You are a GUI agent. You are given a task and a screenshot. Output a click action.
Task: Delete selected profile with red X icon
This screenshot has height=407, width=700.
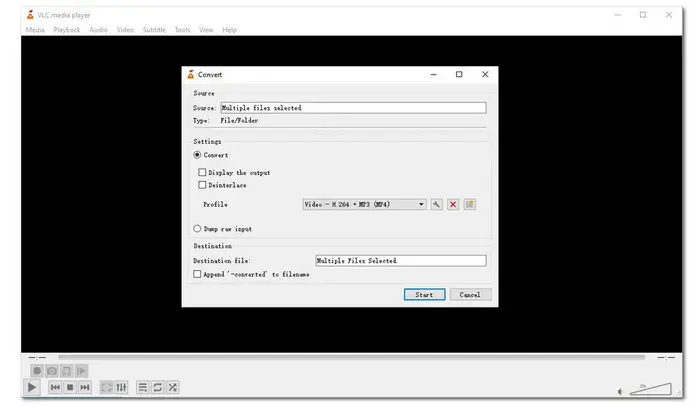click(453, 204)
